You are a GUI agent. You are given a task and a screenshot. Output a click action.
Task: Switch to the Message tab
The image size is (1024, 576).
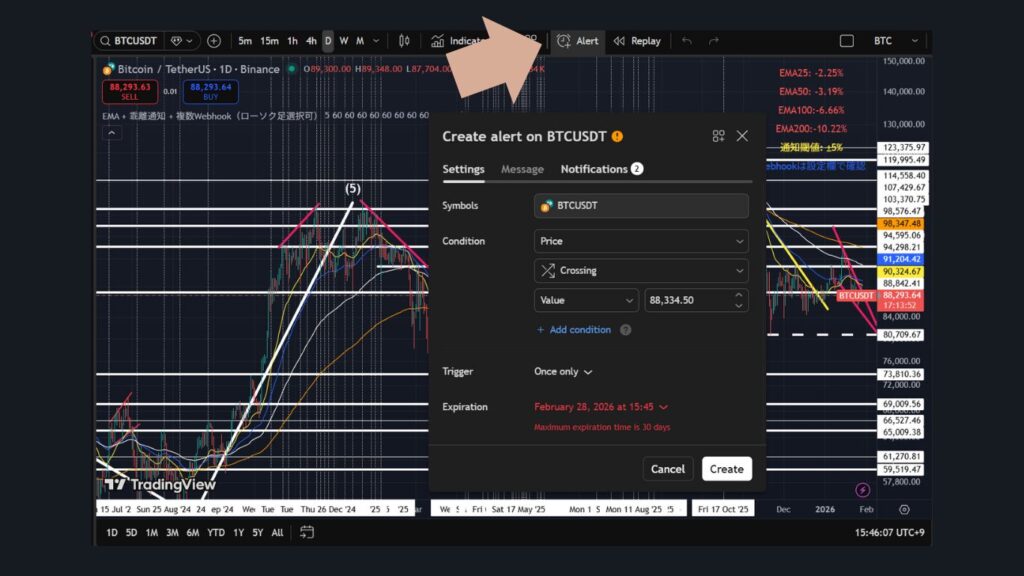(x=522, y=169)
